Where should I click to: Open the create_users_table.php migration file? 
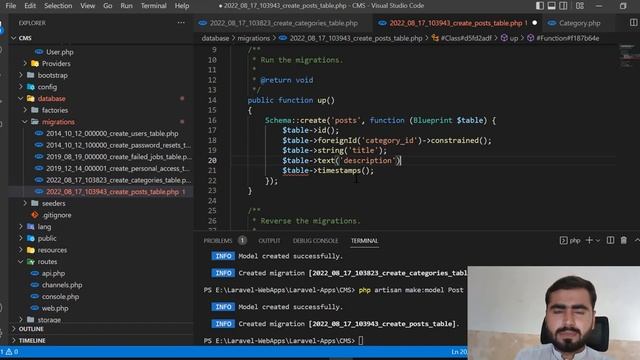(x=112, y=133)
